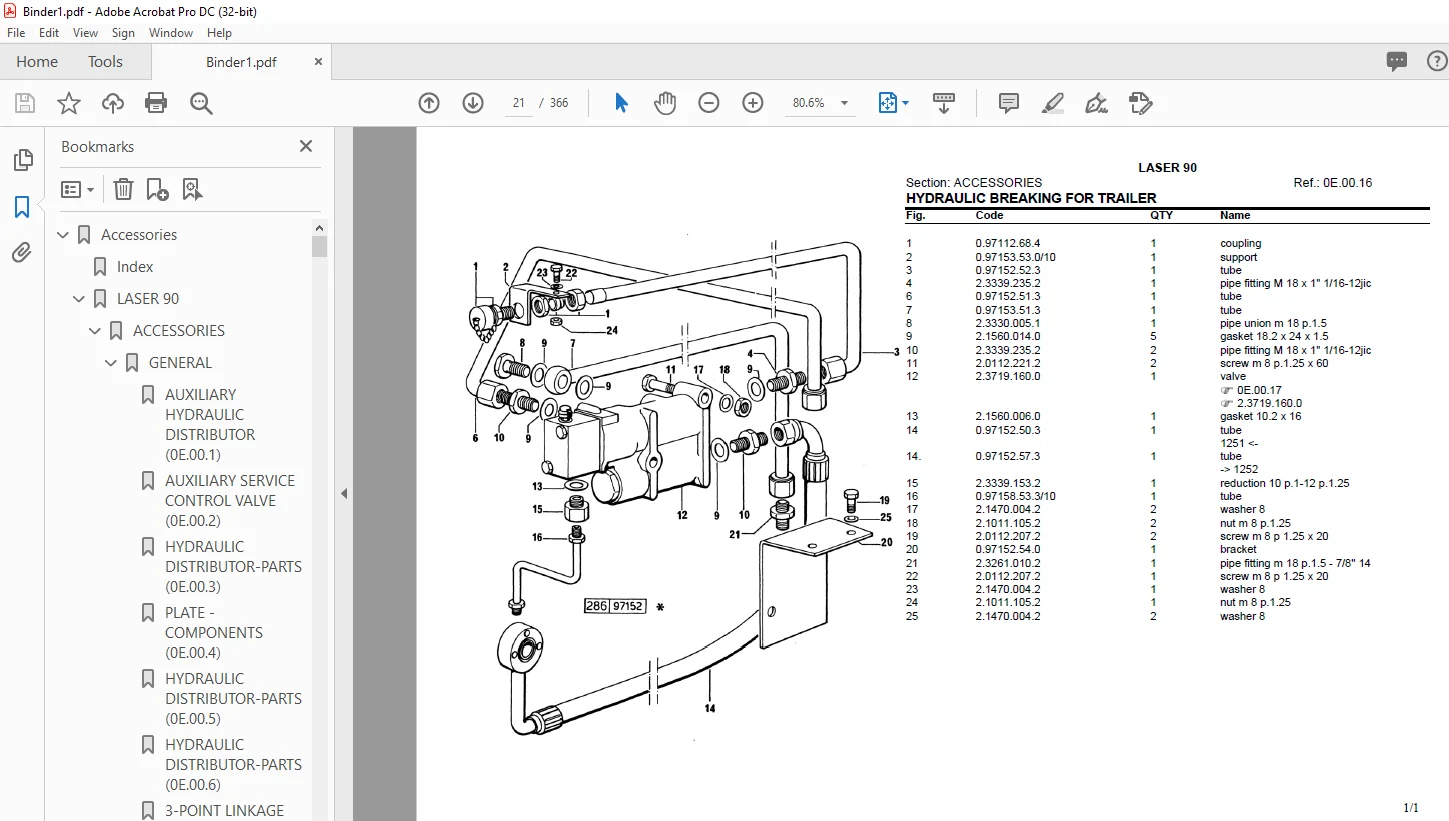This screenshot has height=821, width=1449.
Task: Add a sticky note comment
Action: pos(1009,103)
